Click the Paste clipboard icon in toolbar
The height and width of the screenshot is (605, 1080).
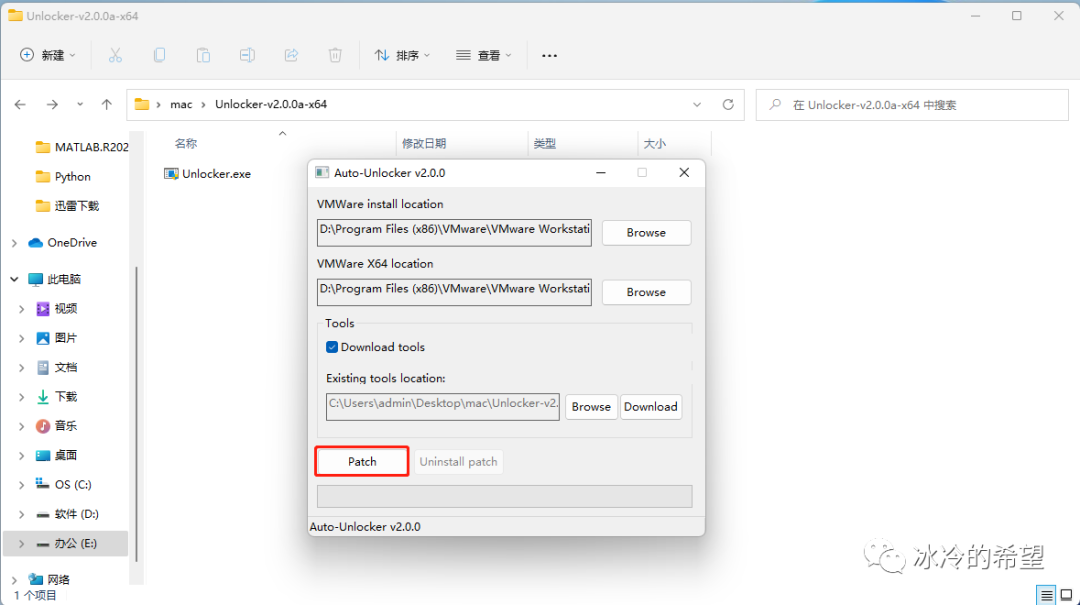(203, 55)
